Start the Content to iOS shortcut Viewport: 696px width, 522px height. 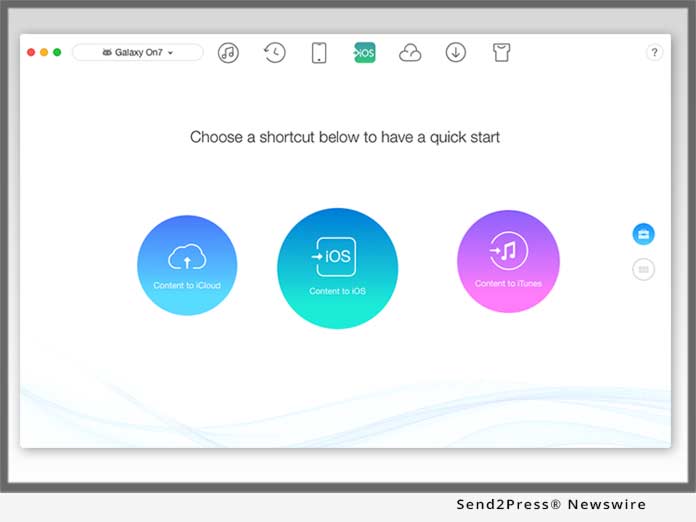(337, 268)
